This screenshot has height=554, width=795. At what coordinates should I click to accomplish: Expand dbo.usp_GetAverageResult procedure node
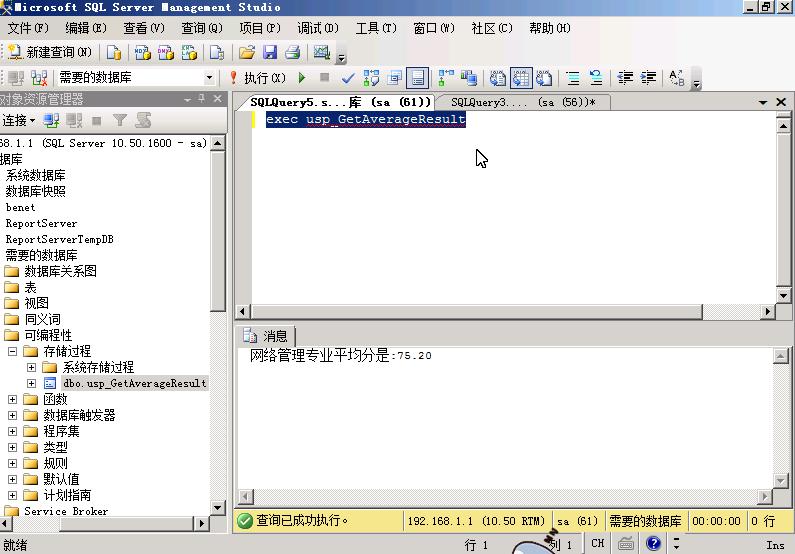coord(31,383)
